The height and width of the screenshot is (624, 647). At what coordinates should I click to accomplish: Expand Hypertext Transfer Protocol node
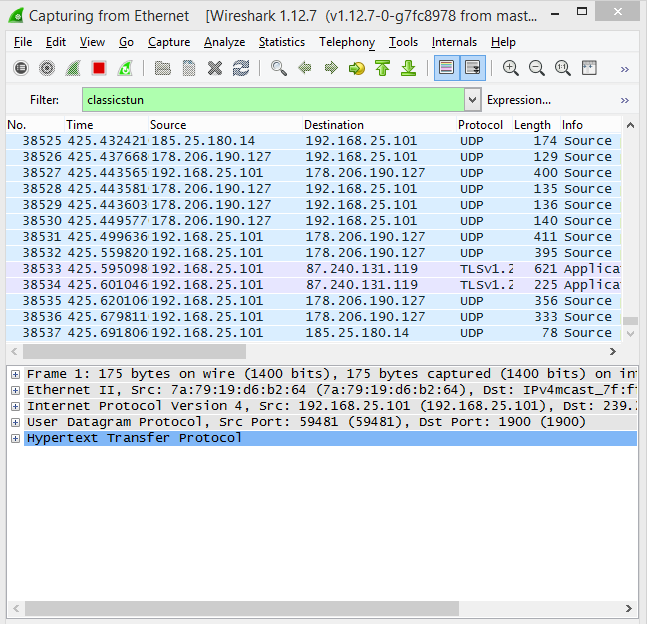tap(15, 438)
